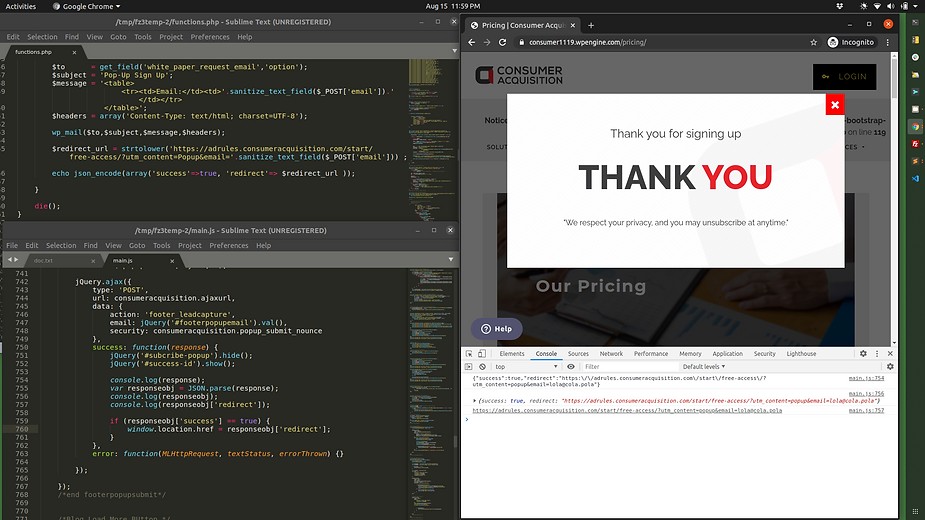Open the main.js:754 source link
This screenshot has height=520, width=925.
click(x=866, y=378)
